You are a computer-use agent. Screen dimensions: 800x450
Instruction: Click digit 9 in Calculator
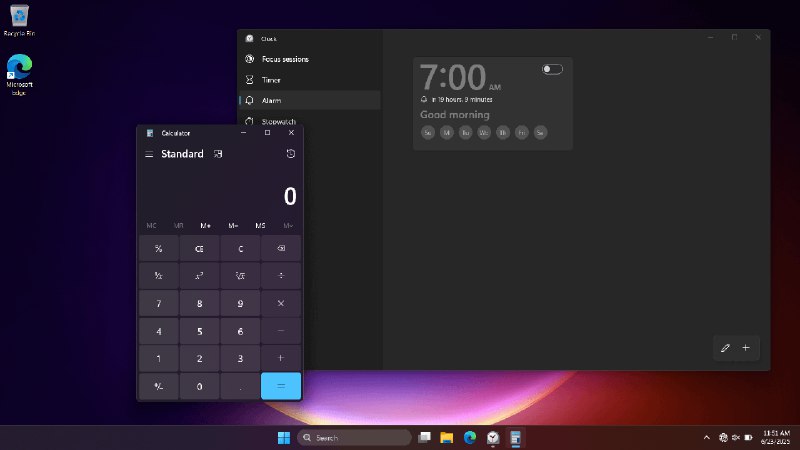tap(240, 304)
